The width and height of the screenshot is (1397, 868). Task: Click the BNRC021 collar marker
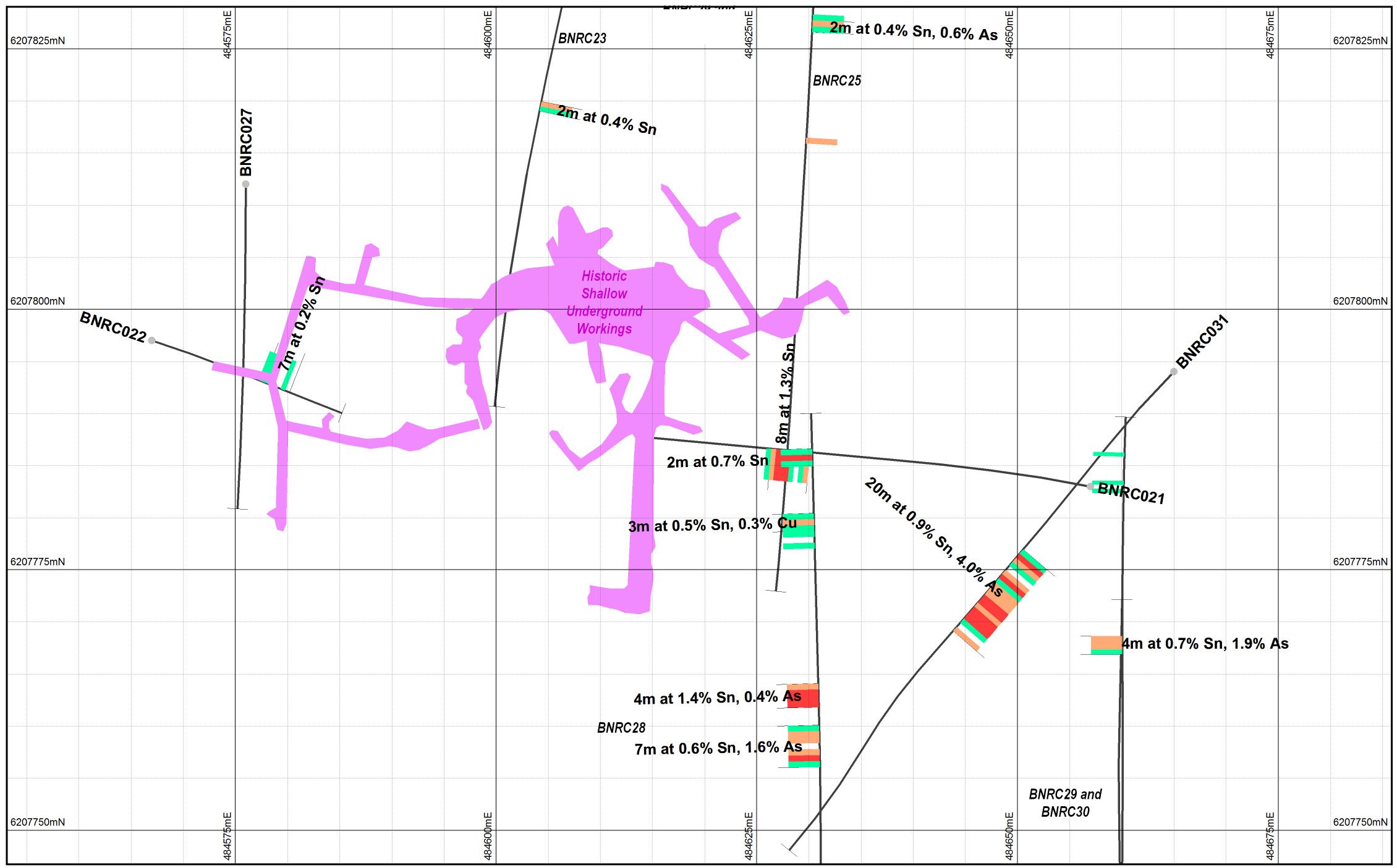[1090, 487]
